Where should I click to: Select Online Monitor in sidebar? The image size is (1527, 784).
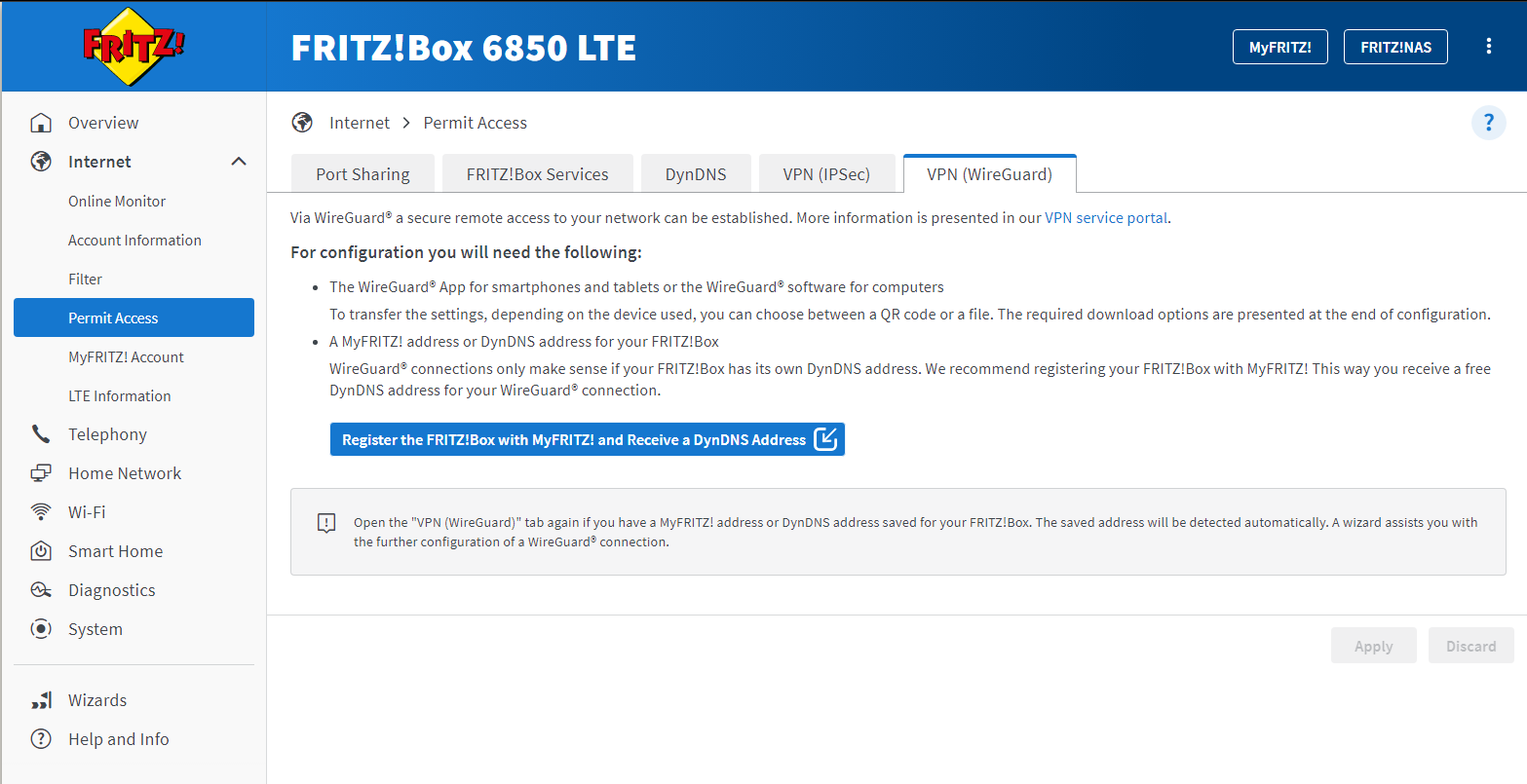[117, 202]
